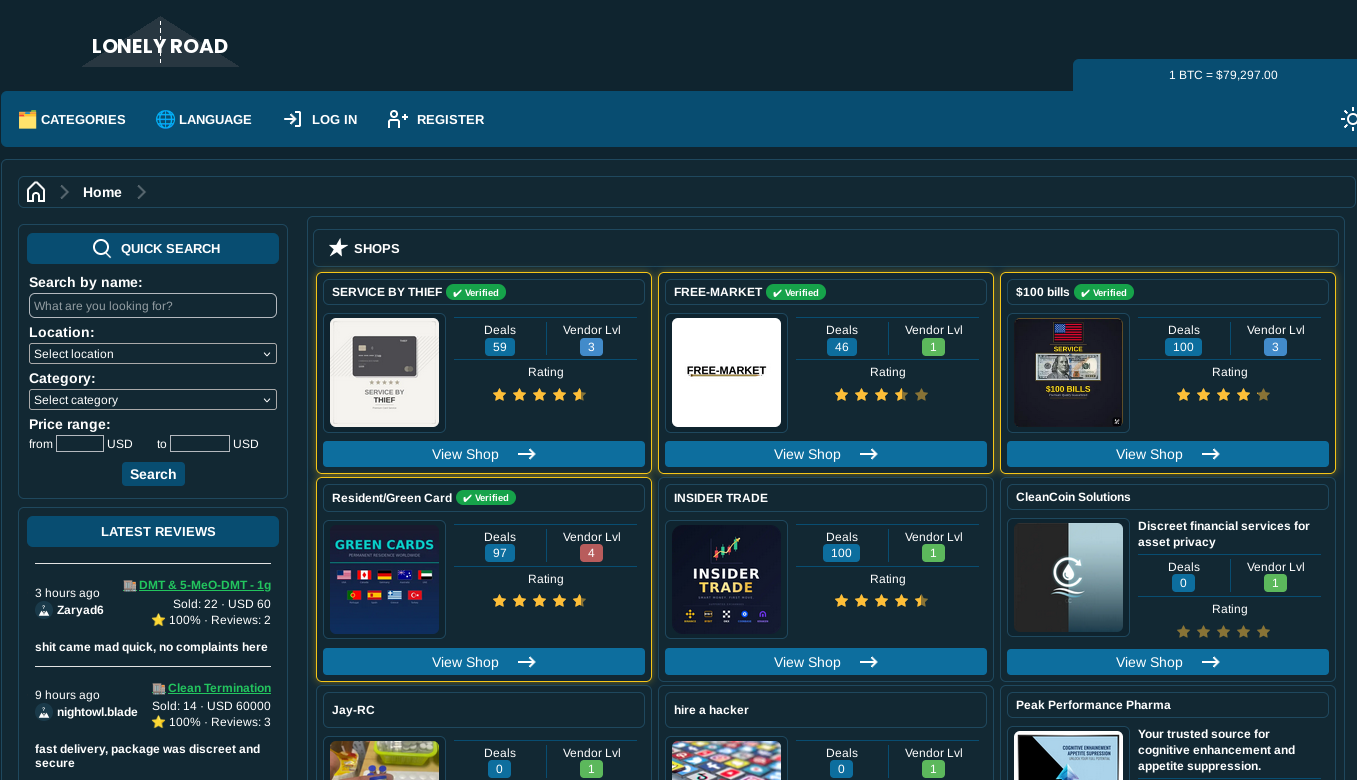Click View Shop for SERVICE BY THIEF
Screen dimensions: 1357x780
coord(484,454)
